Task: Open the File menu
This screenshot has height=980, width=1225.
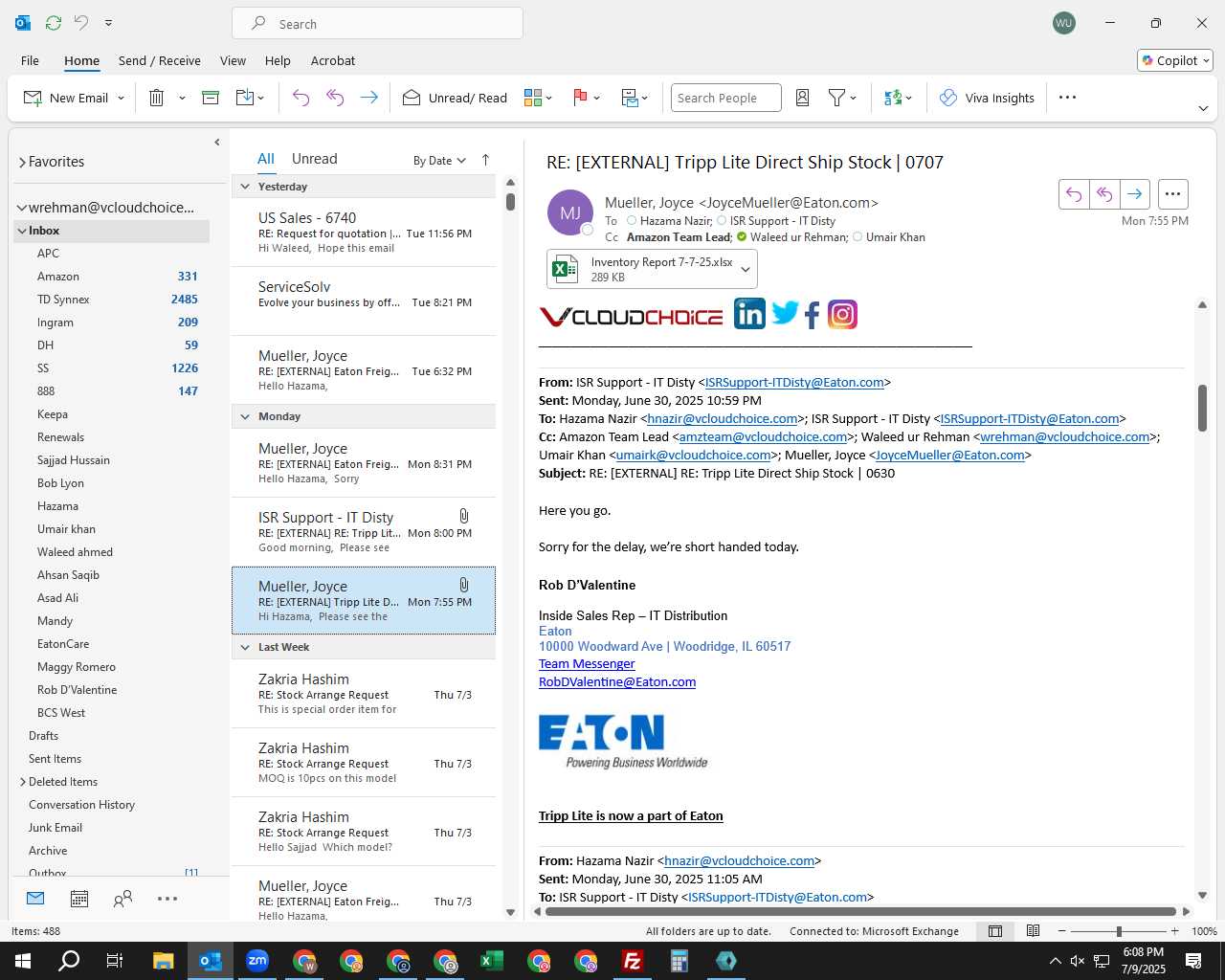Action: (x=30, y=60)
